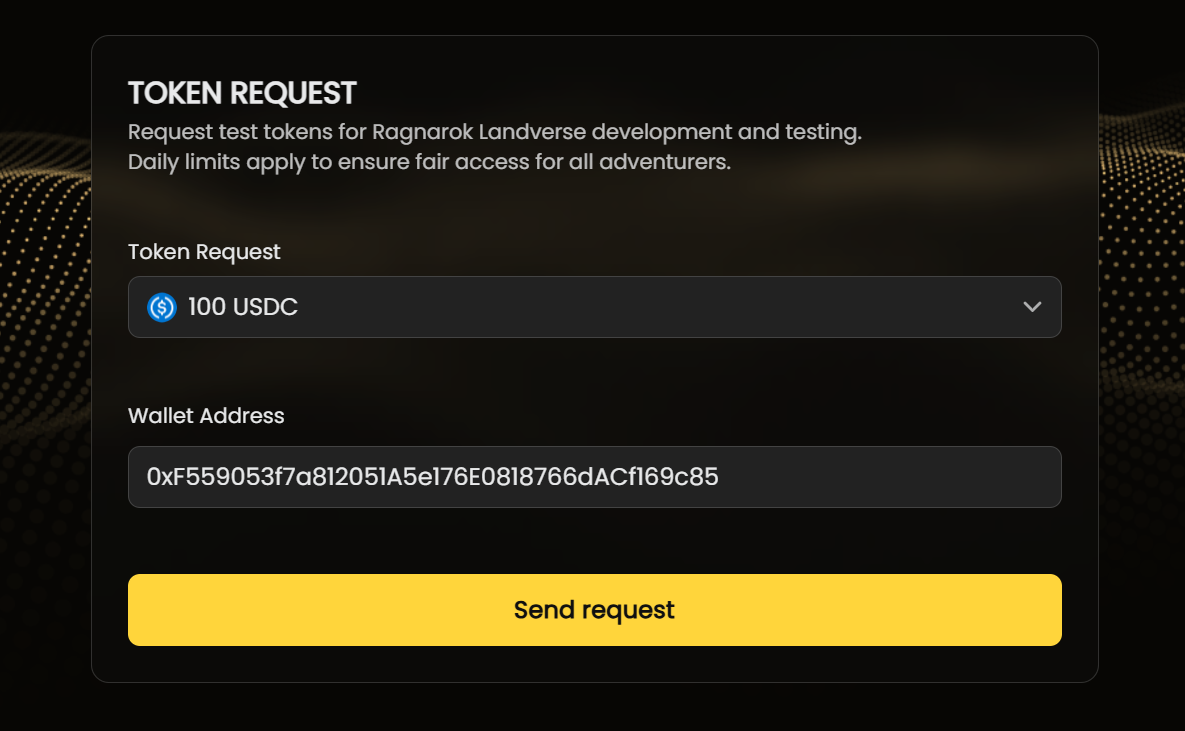Expand the token dropdown chevron arrow
This screenshot has width=1185, height=731.
1033,307
